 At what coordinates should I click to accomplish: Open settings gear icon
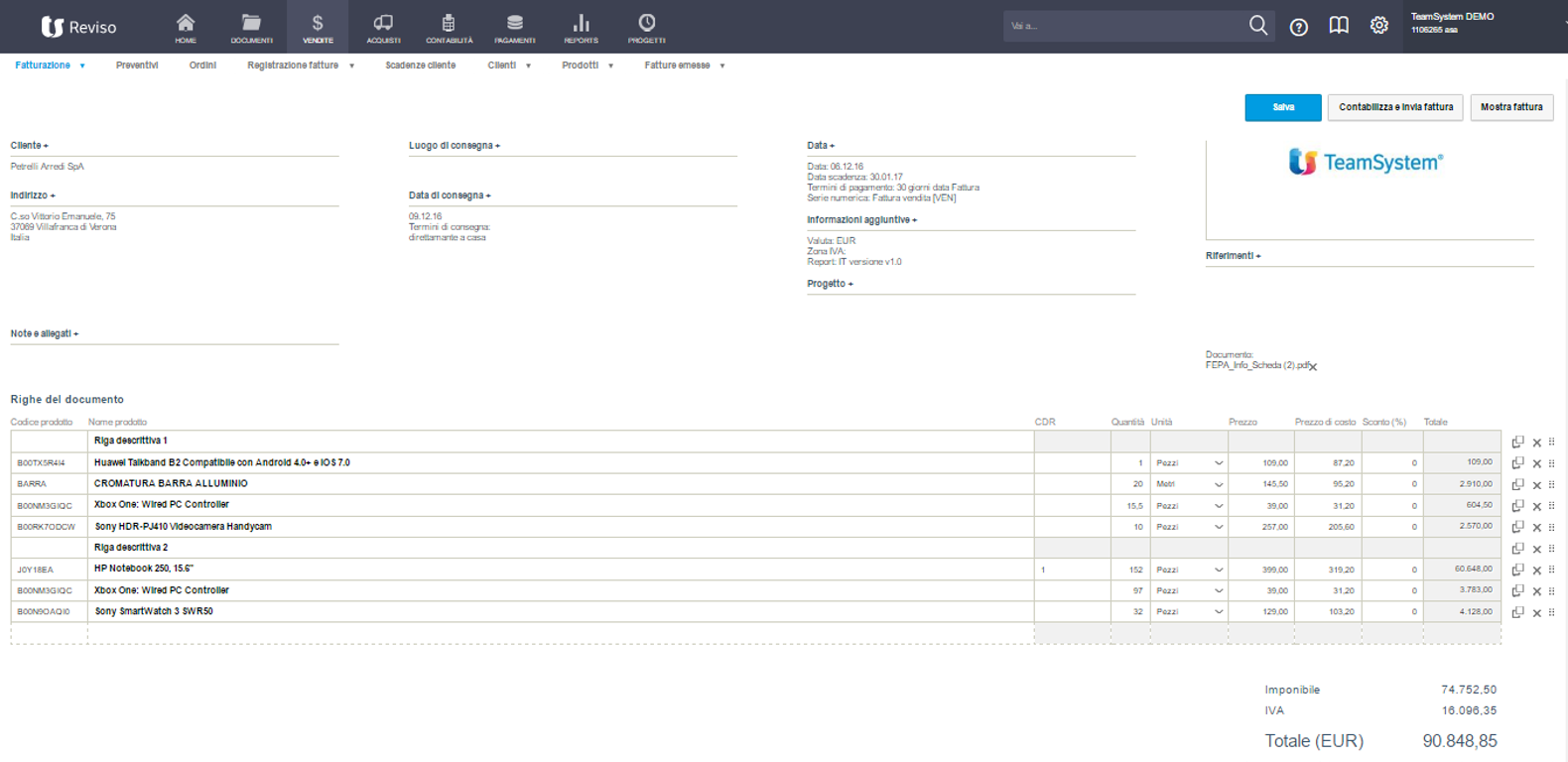coord(1378,26)
